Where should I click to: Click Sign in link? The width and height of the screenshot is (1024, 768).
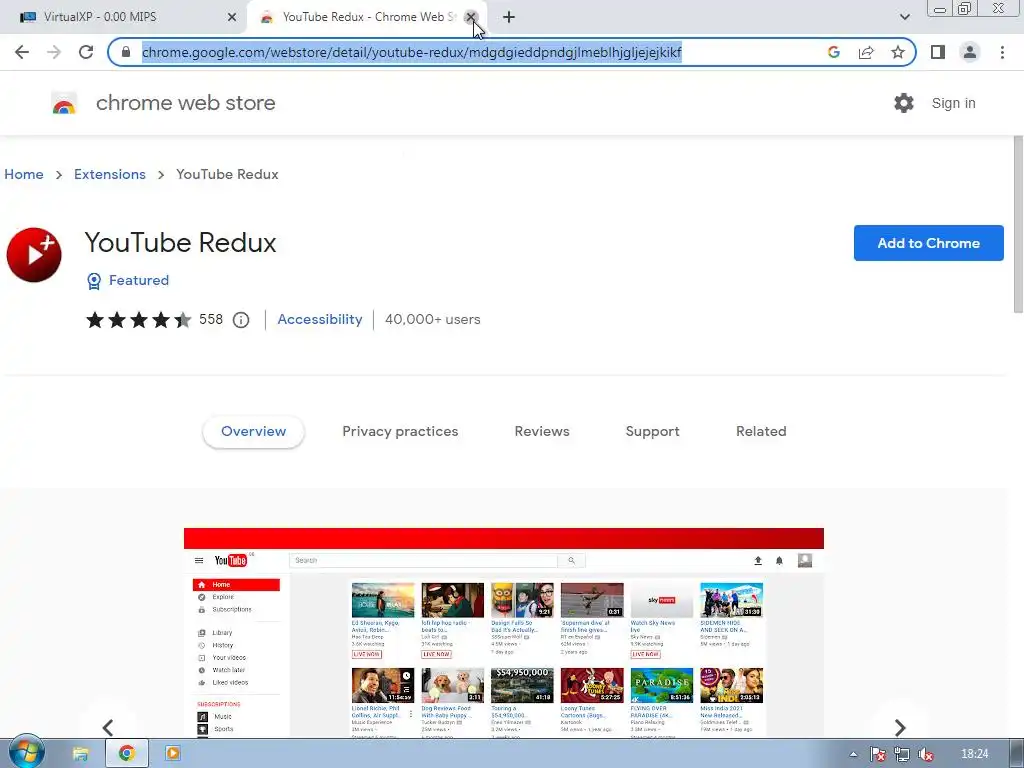953,103
